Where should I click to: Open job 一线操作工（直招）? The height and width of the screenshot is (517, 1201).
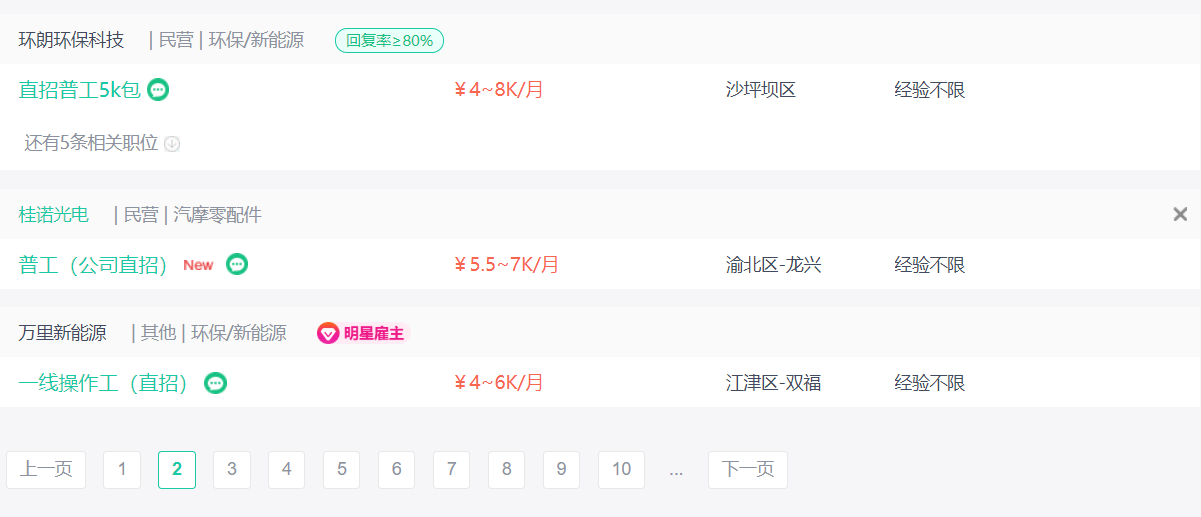(x=104, y=383)
